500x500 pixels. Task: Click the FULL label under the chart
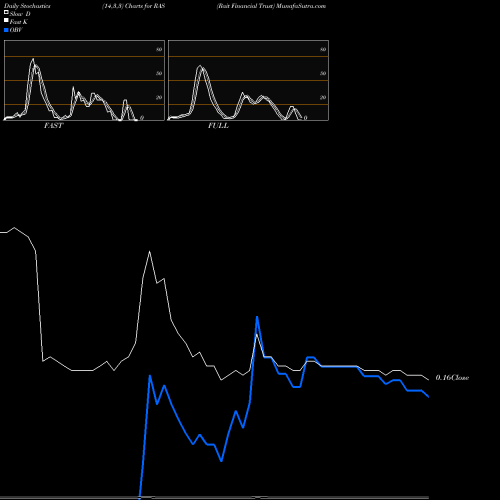(218, 126)
